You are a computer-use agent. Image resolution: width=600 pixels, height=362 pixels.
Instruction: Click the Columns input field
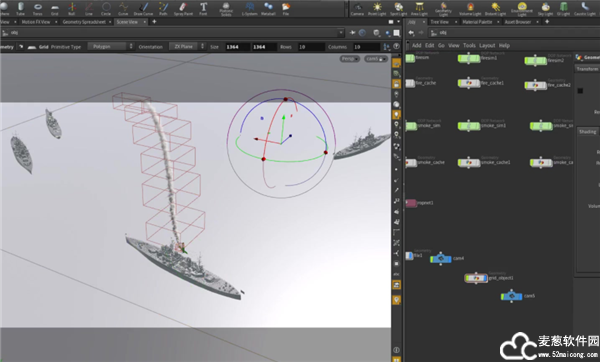click(366, 47)
